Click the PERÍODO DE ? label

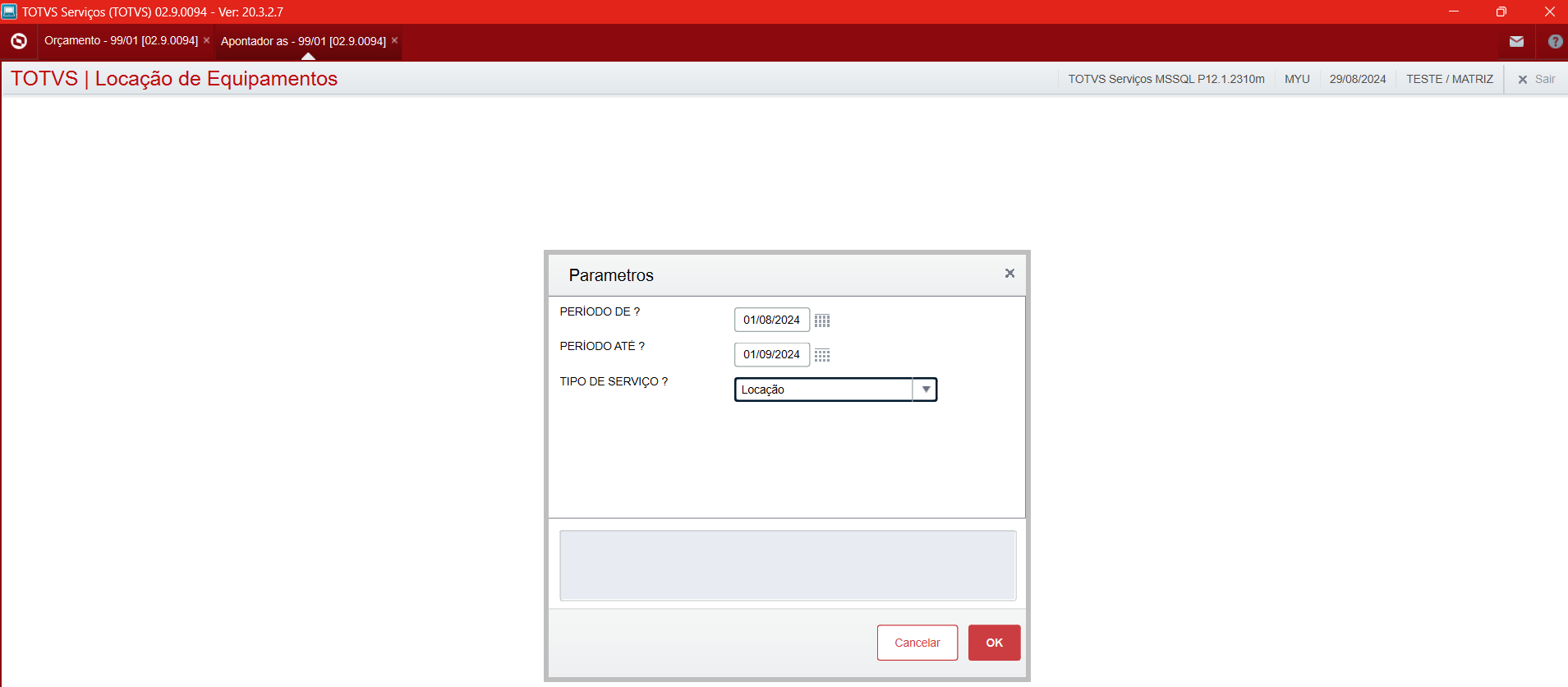[x=600, y=311]
